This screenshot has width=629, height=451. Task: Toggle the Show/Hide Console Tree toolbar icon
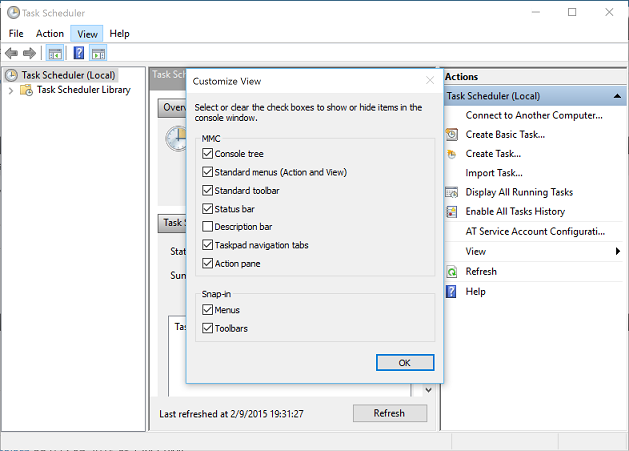pyautogui.click(x=55, y=53)
